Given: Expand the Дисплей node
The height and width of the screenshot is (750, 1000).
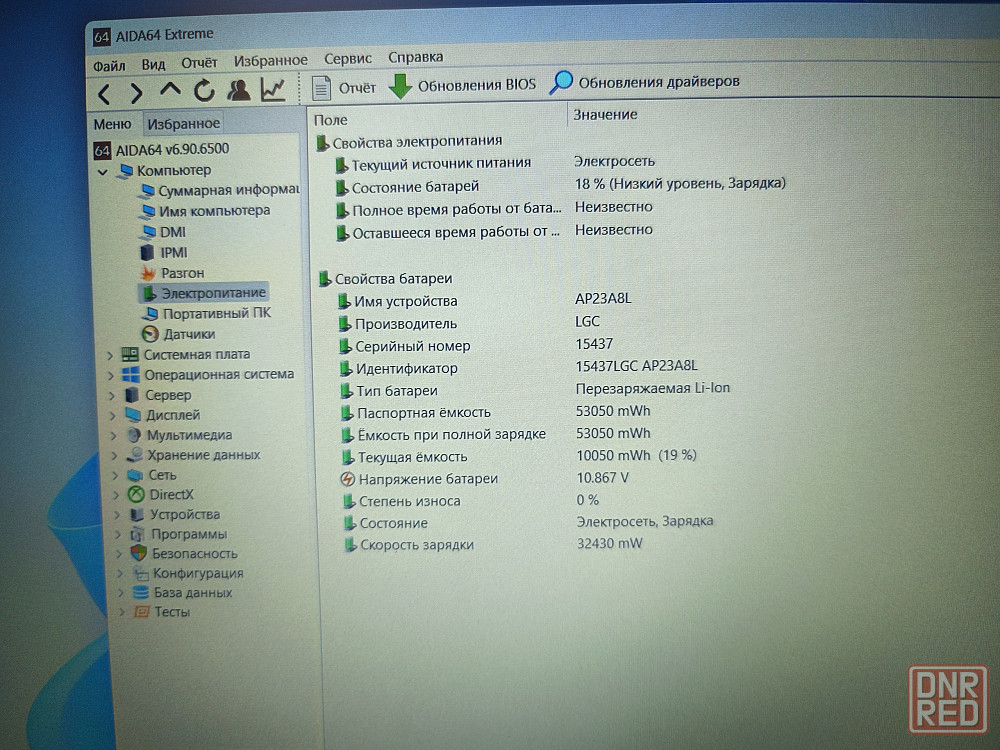Looking at the screenshot, I should pos(113,416).
